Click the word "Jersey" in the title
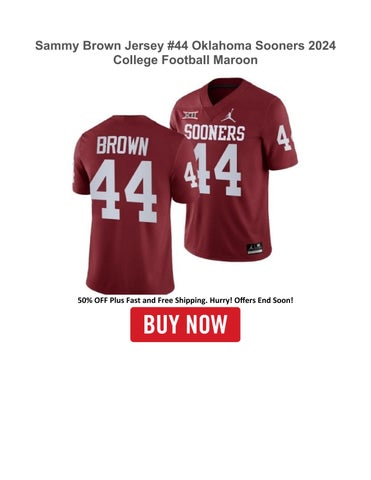371x480 pixels. pos(144,46)
